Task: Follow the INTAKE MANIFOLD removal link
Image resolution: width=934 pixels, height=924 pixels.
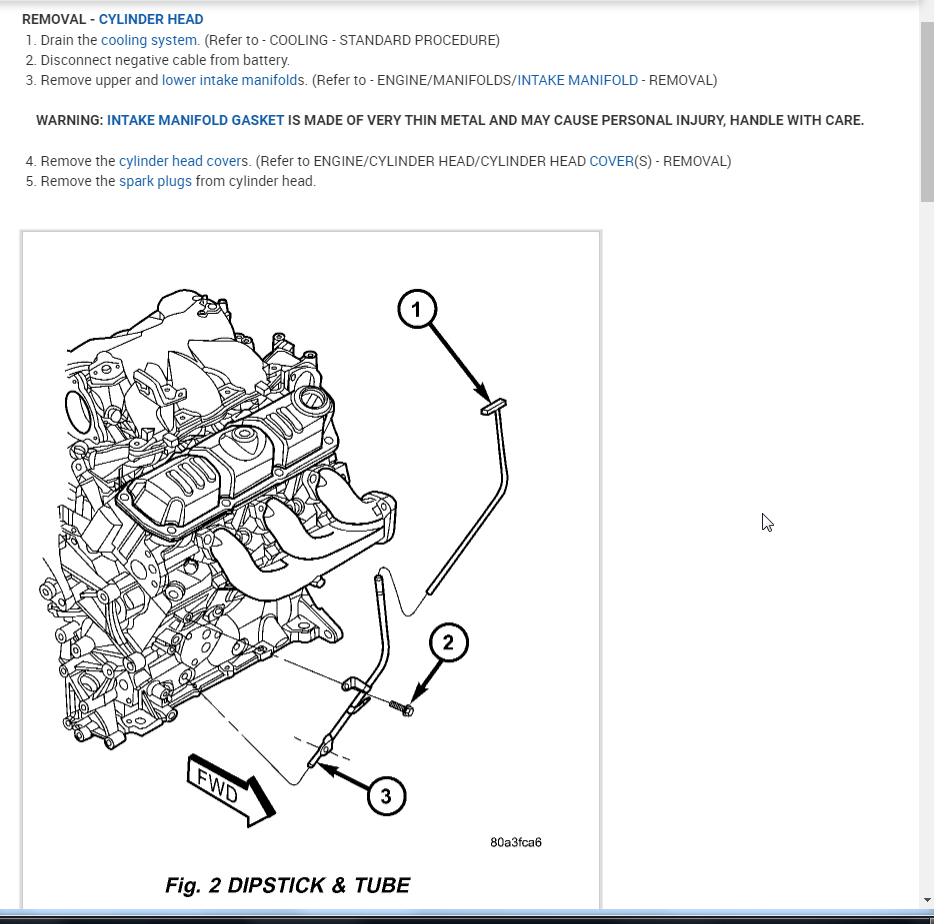Action: click(577, 80)
